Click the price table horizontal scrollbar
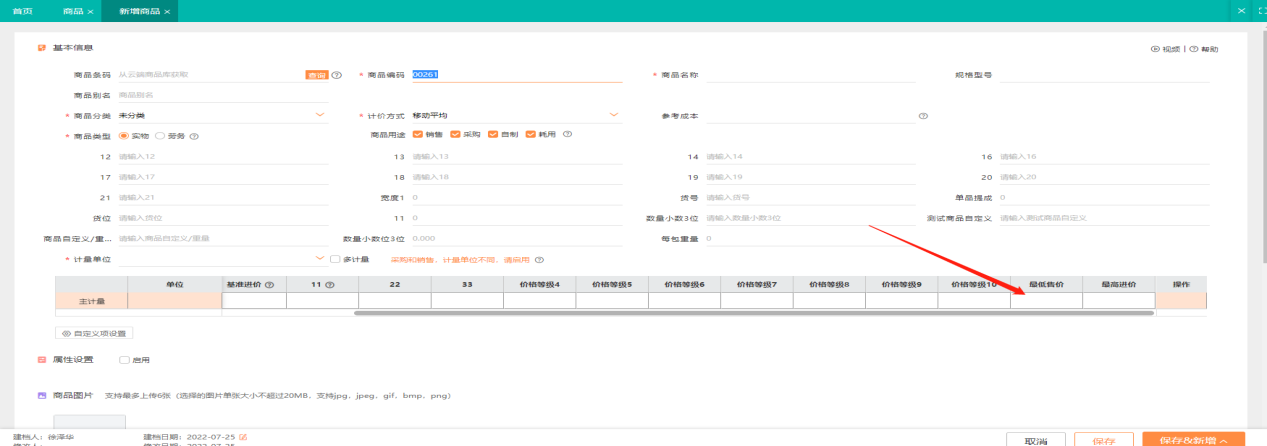 click(753, 313)
